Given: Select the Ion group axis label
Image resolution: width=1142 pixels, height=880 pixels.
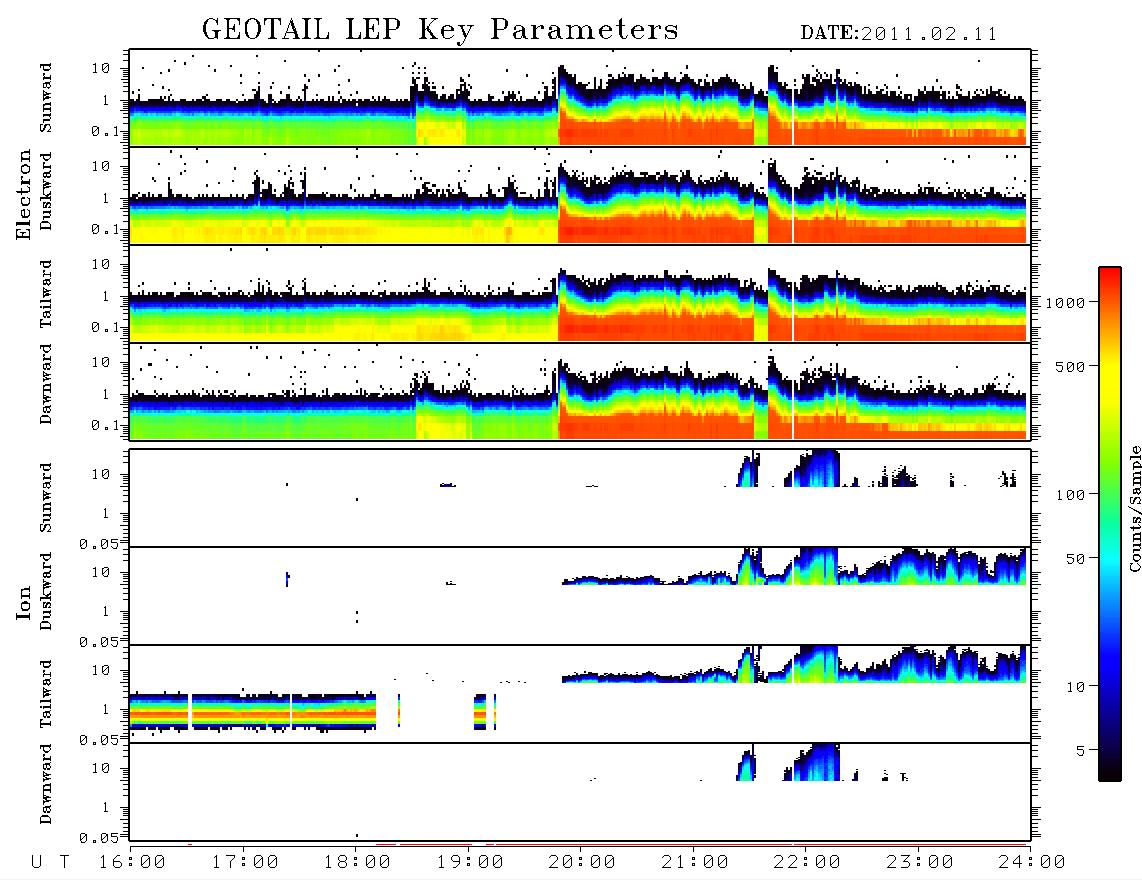Looking at the screenshot, I should tap(23, 602).
